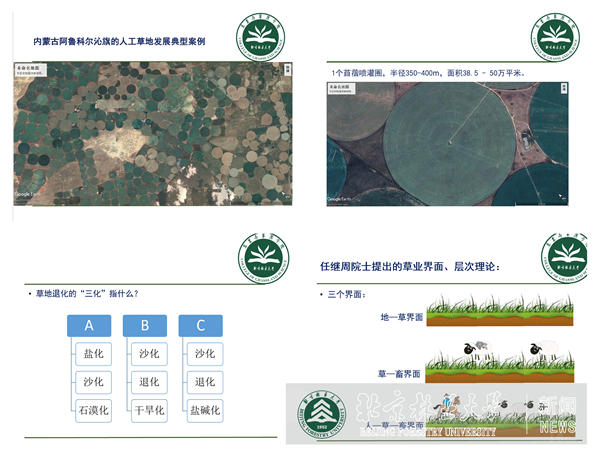Click 盐化 under option A
Screen dimensions: 600x459
click(x=90, y=354)
